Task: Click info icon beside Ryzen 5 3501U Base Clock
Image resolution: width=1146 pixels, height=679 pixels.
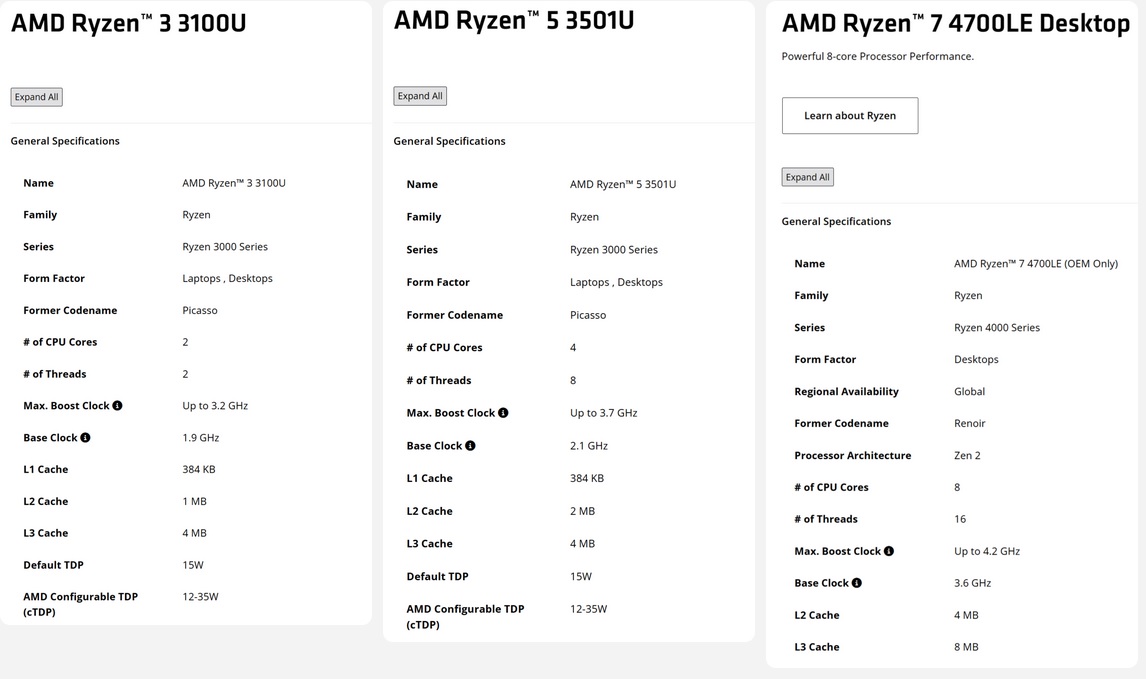Action: pos(470,446)
